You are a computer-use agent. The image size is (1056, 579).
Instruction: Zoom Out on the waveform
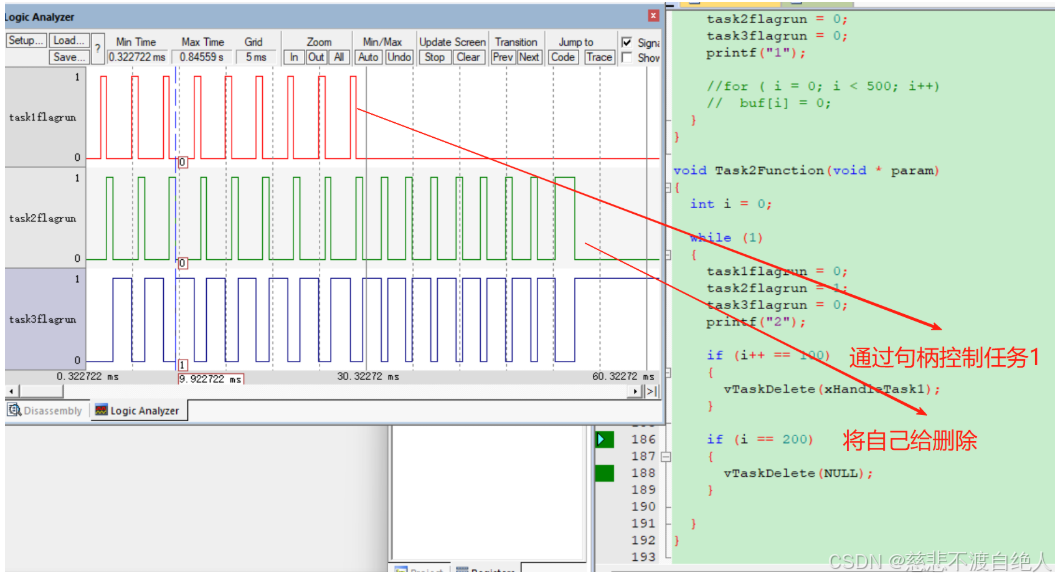[316, 57]
